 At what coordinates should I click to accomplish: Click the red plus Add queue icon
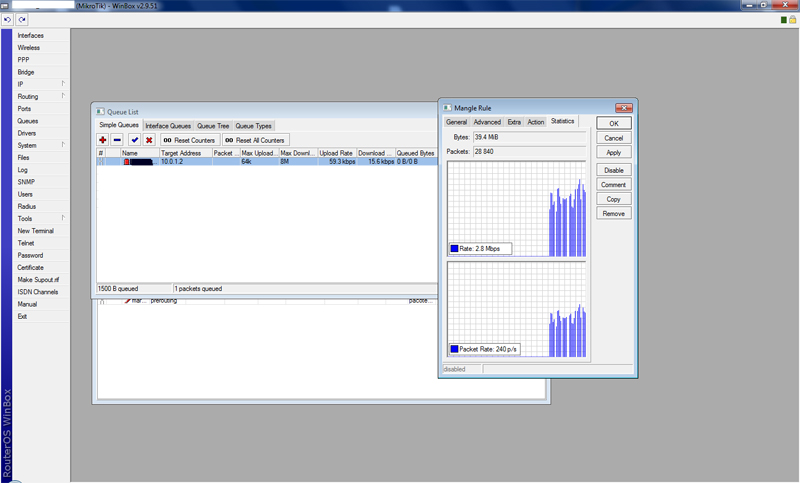point(103,140)
